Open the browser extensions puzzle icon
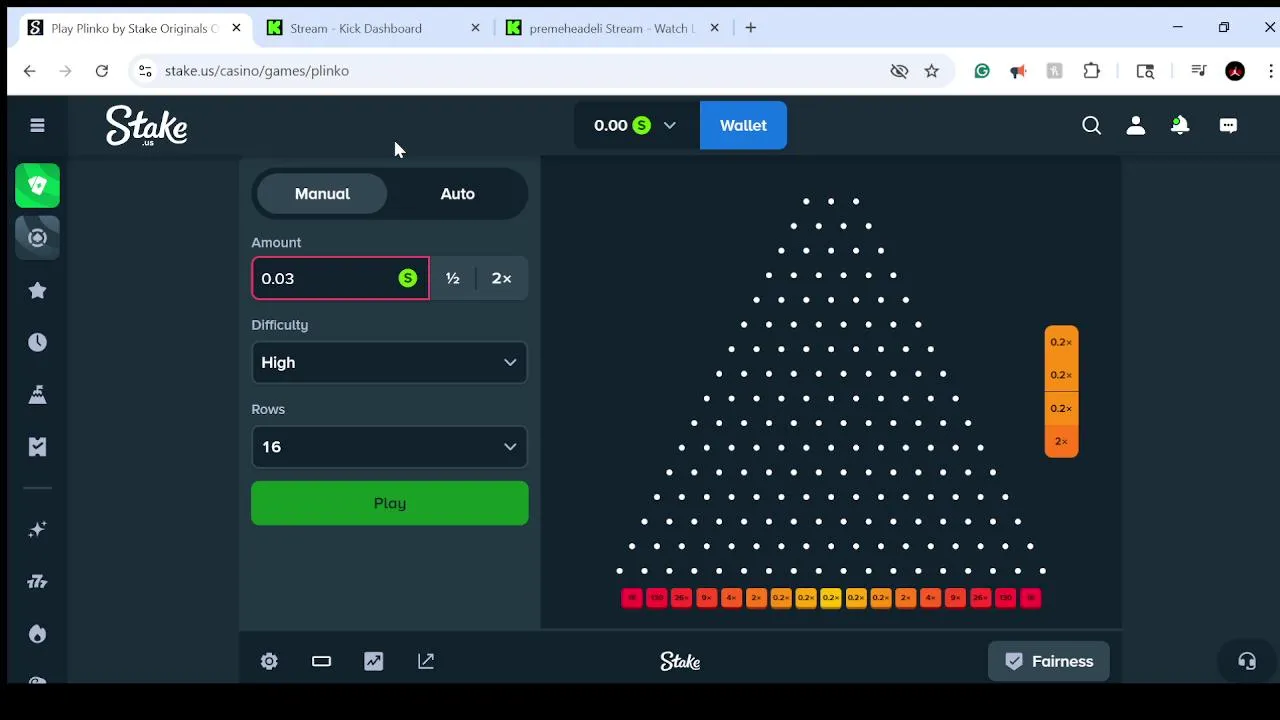Viewport: 1280px width, 720px height. point(1092,71)
